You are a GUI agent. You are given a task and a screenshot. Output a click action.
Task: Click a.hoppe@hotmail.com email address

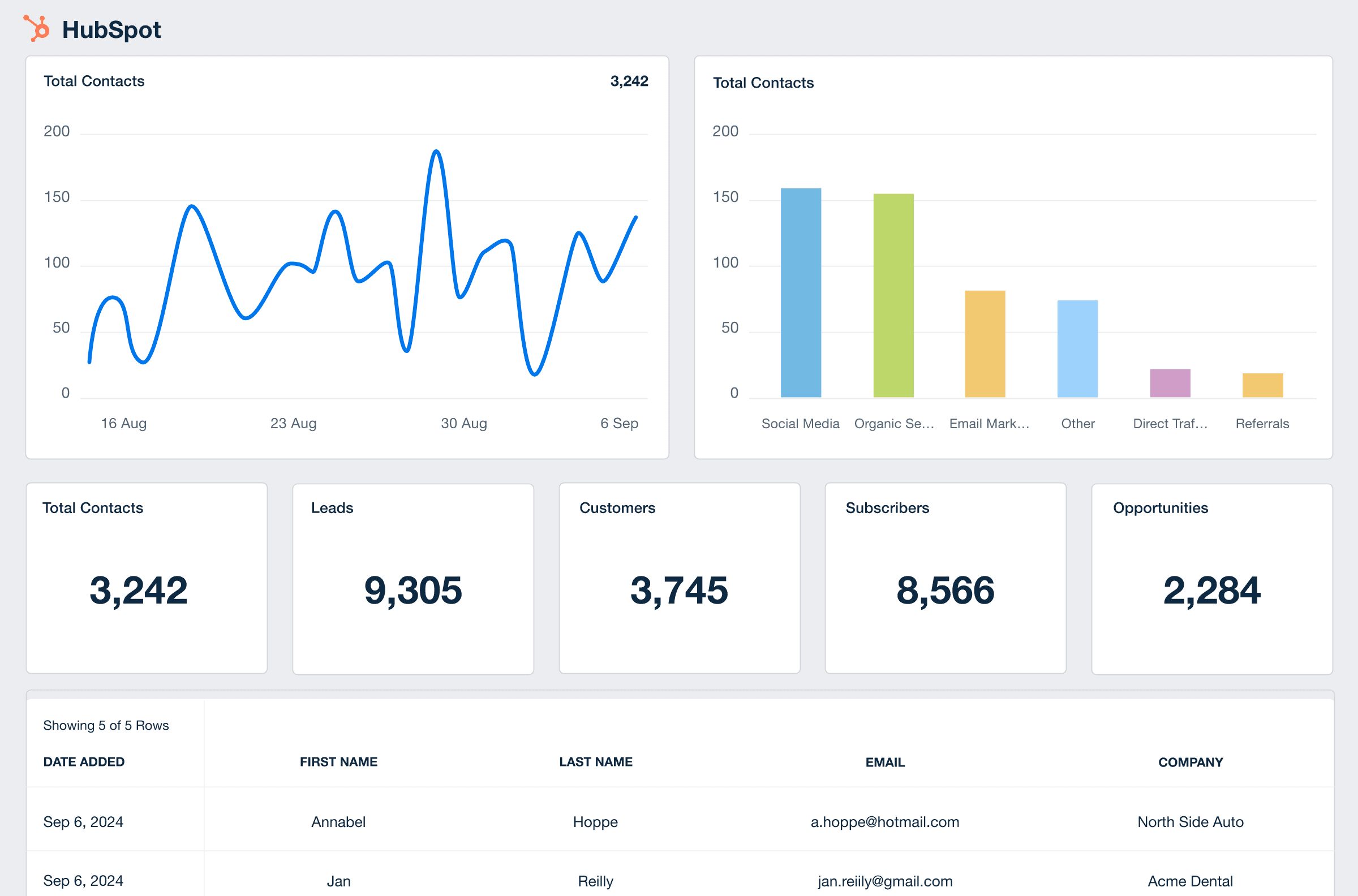tap(885, 822)
